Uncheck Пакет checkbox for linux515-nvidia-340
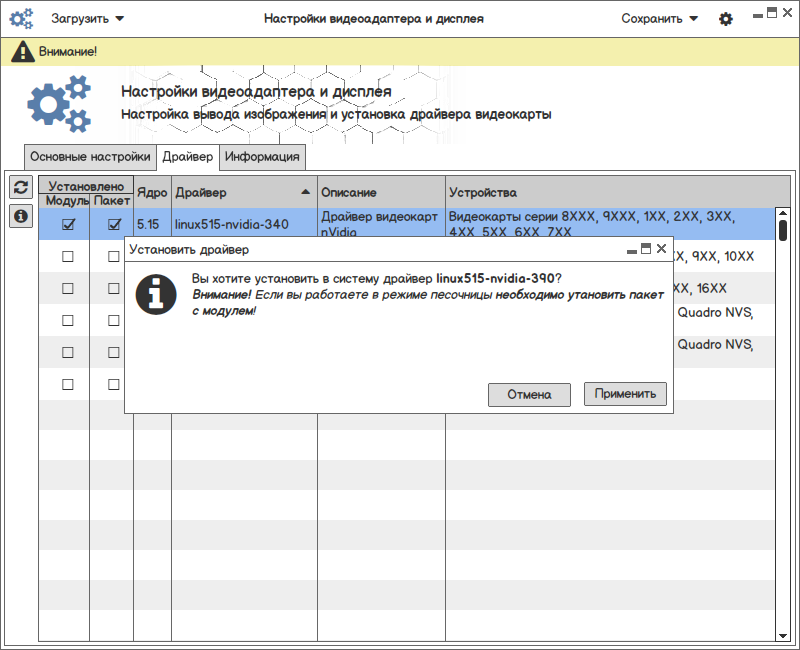The height and width of the screenshot is (650, 800). point(114,225)
